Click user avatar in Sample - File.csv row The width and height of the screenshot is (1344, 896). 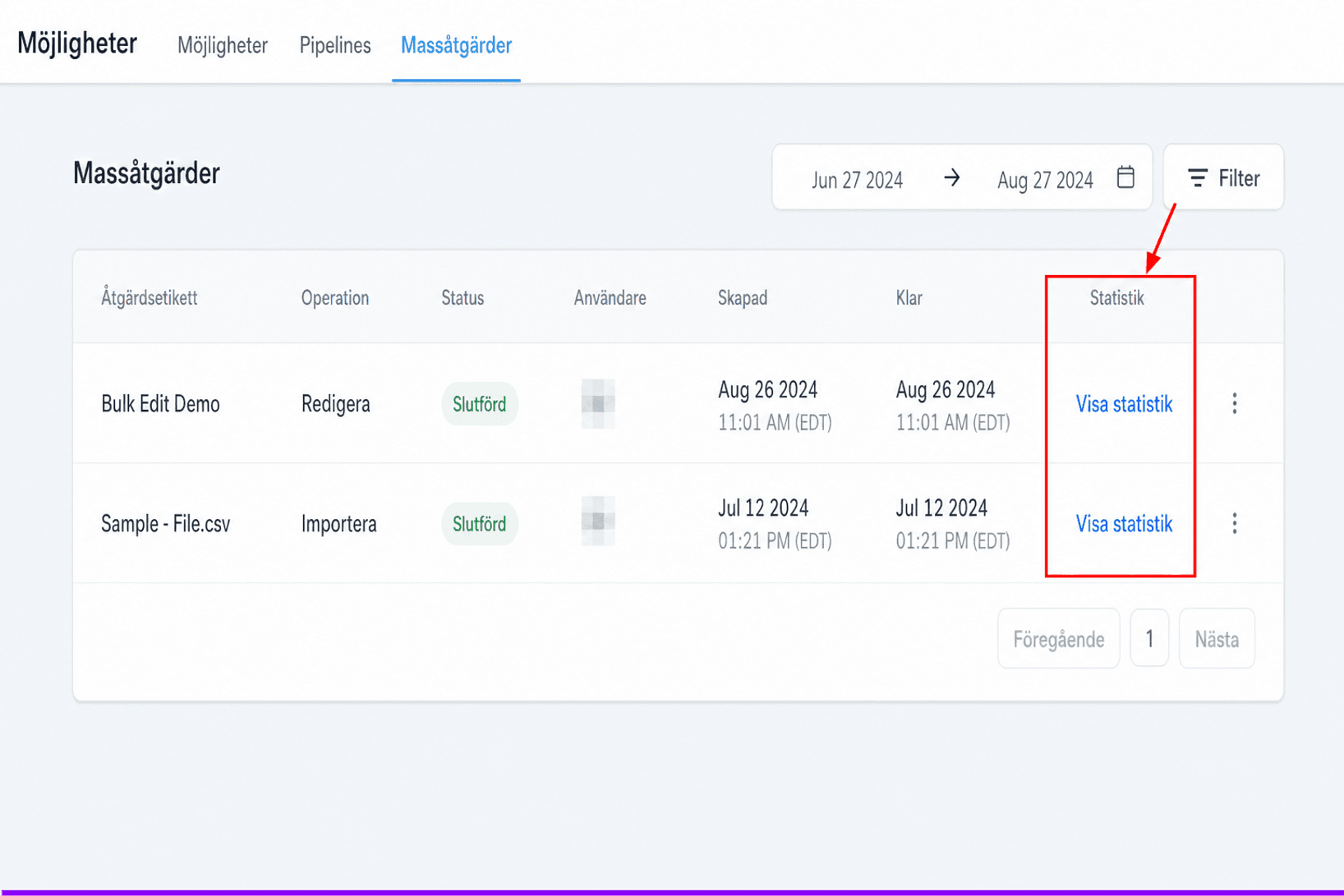(598, 522)
